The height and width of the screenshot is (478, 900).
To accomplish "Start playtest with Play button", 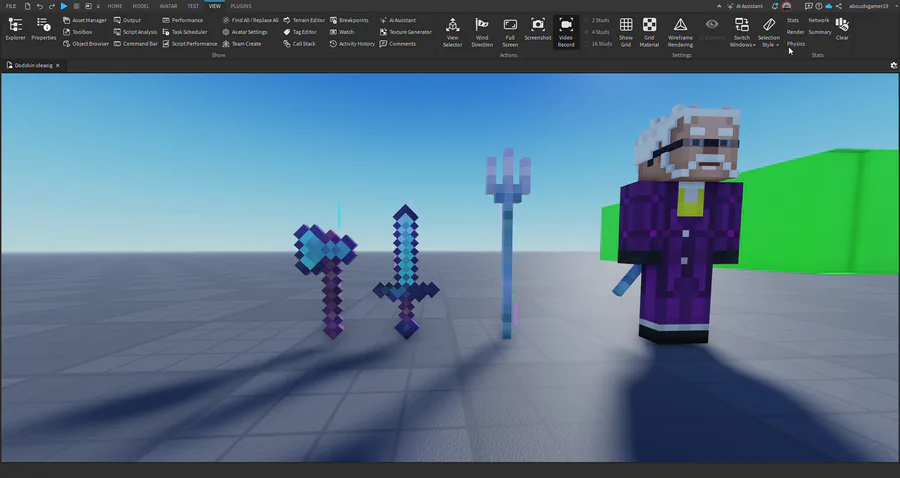I will pos(64,6).
